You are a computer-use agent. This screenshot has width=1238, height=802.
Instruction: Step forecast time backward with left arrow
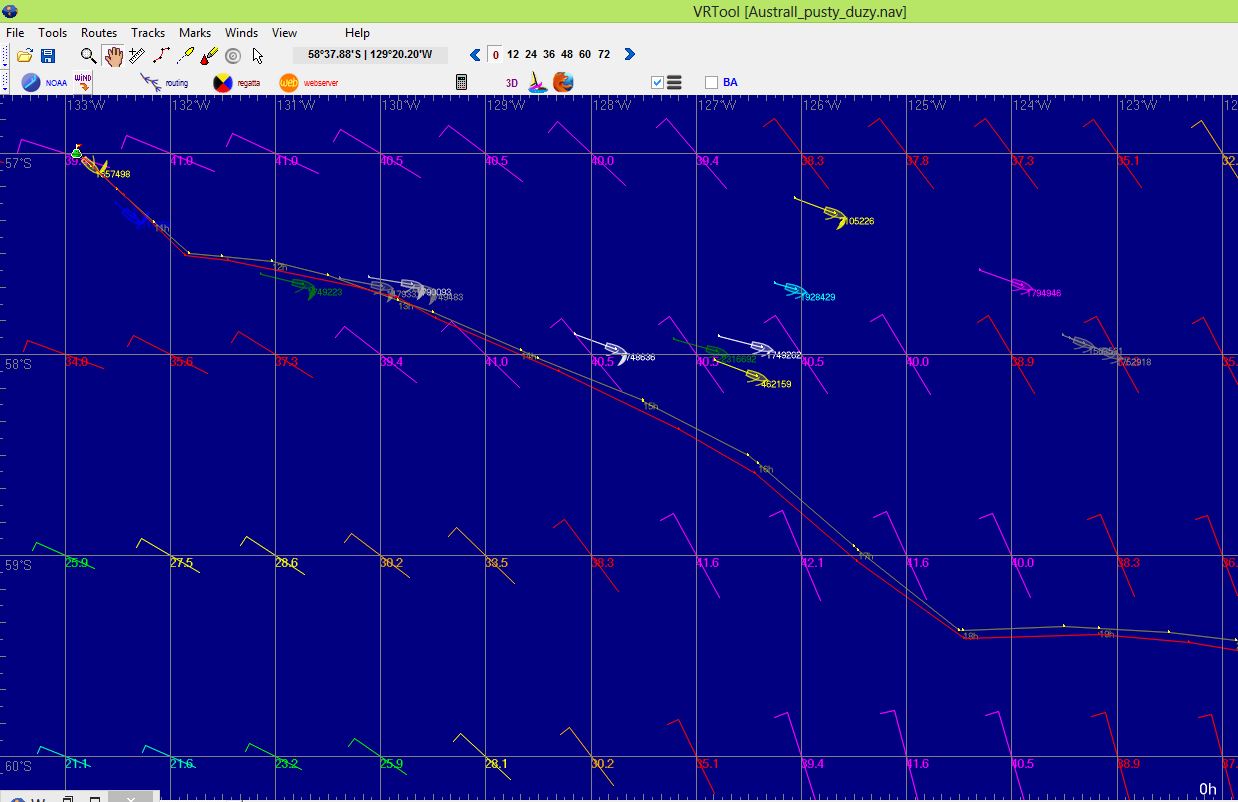(476, 55)
